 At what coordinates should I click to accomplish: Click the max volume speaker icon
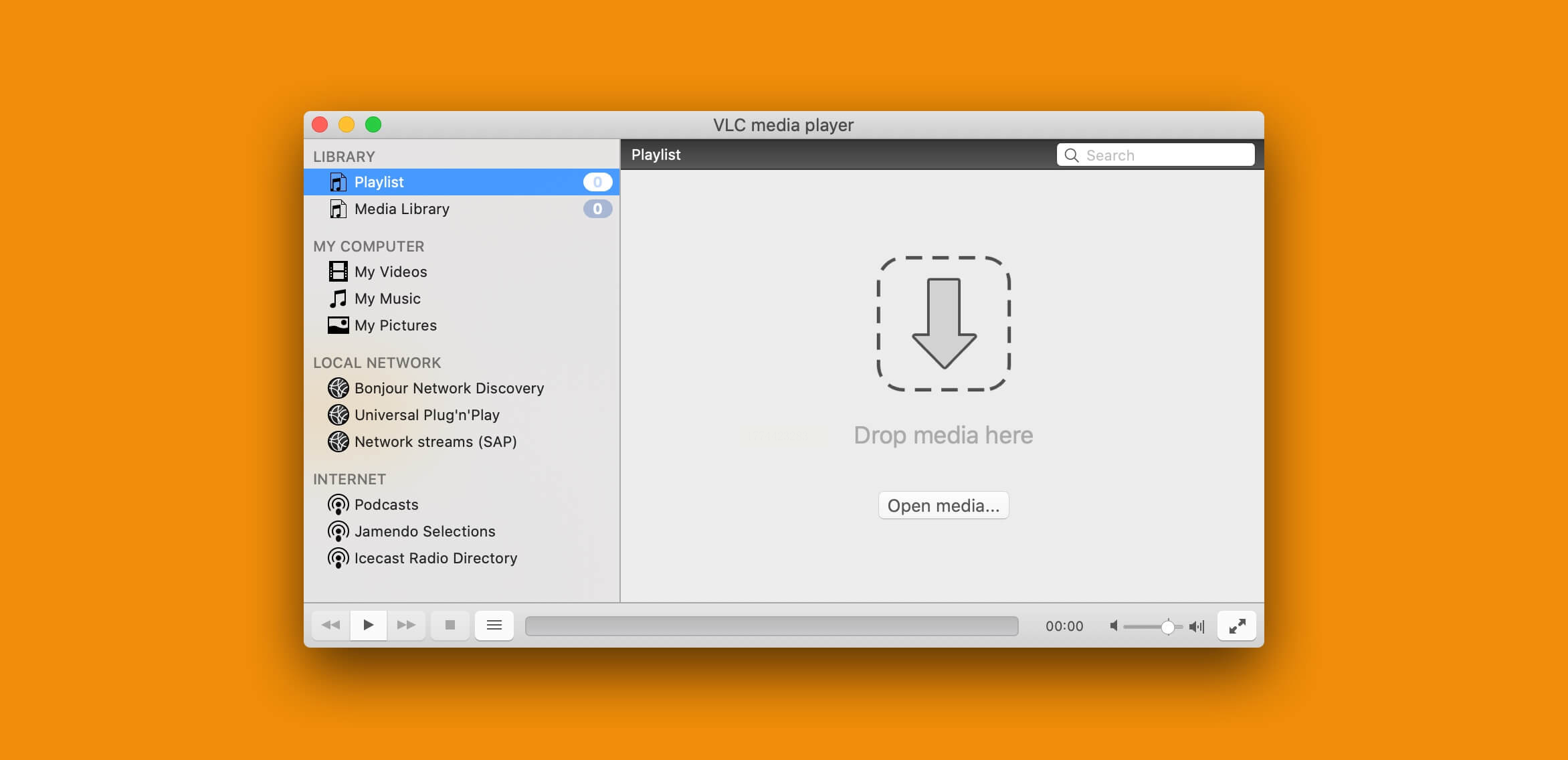click(1197, 626)
